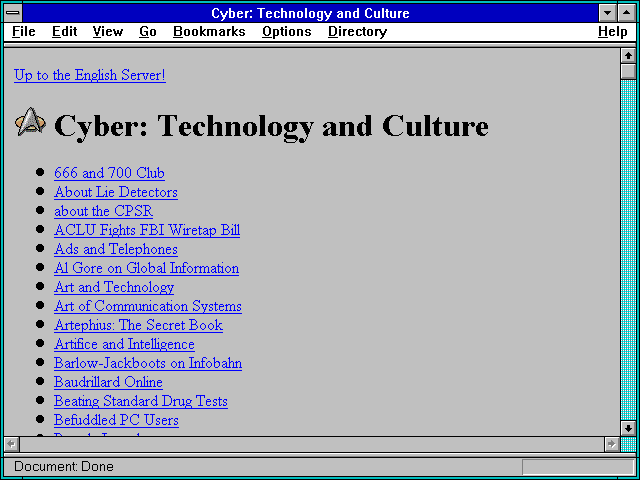Open the Options menu

coord(287,31)
